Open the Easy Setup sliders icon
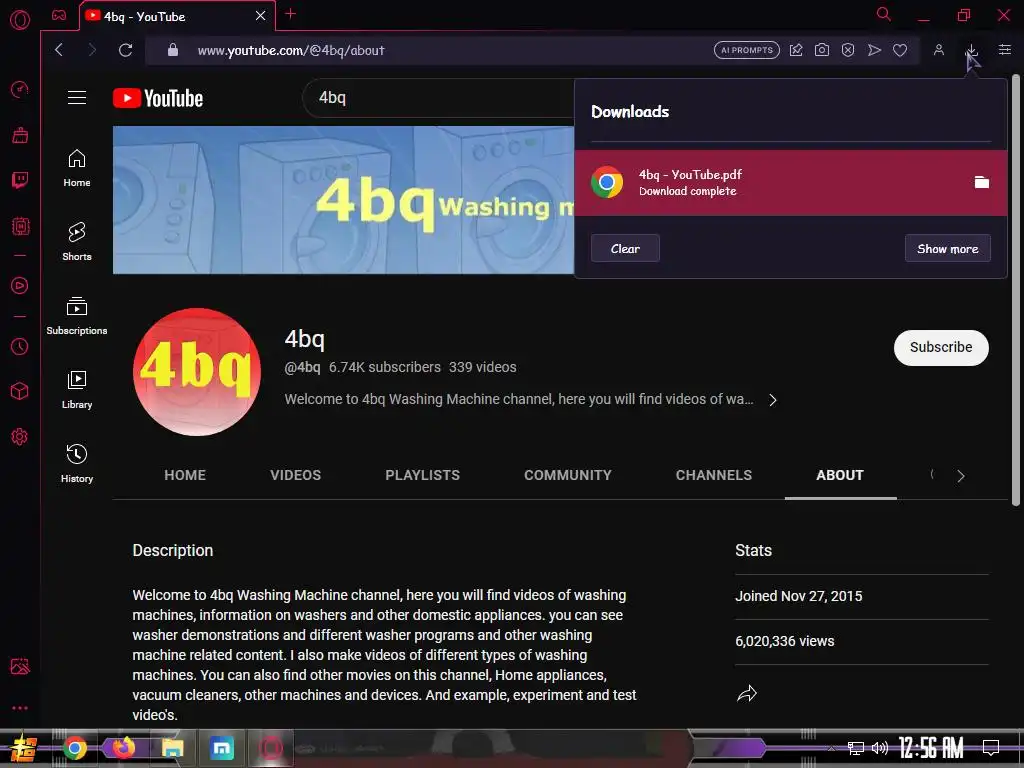 tap(1004, 50)
